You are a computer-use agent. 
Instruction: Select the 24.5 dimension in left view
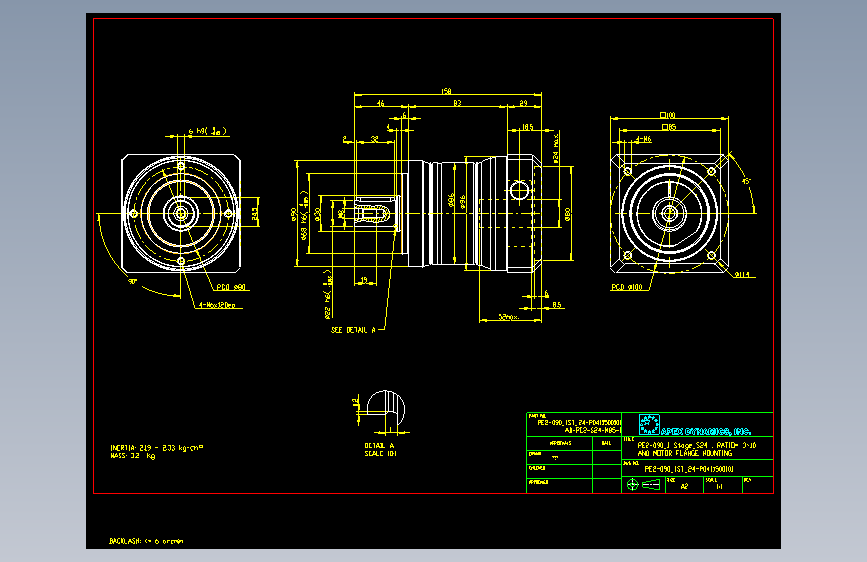pyautogui.click(x=254, y=214)
